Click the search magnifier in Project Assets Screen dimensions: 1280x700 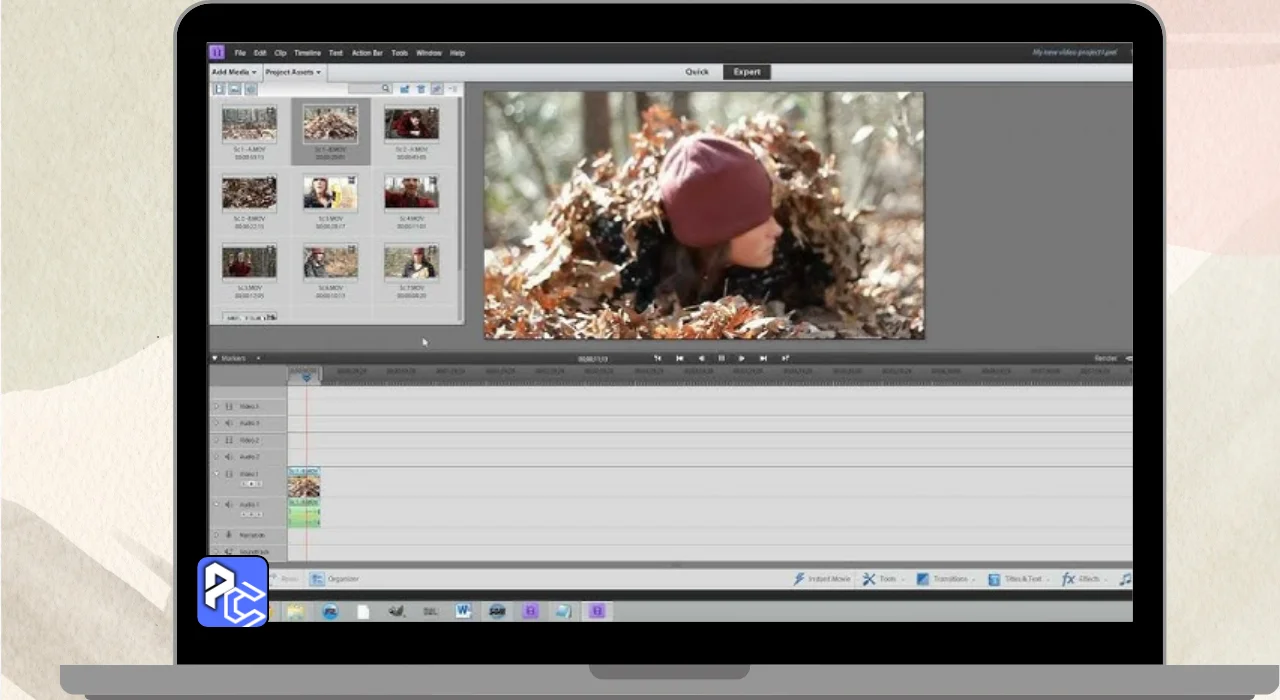click(386, 89)
